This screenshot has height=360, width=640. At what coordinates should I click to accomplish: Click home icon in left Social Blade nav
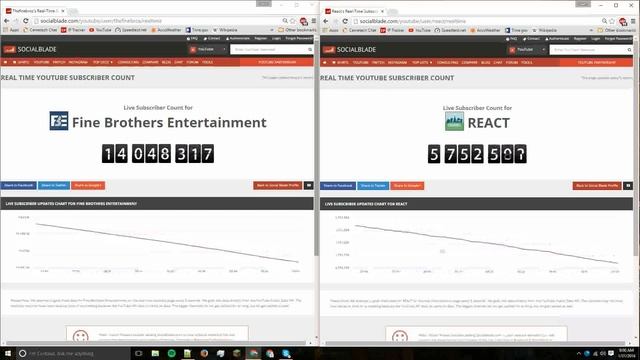[5, 62]
